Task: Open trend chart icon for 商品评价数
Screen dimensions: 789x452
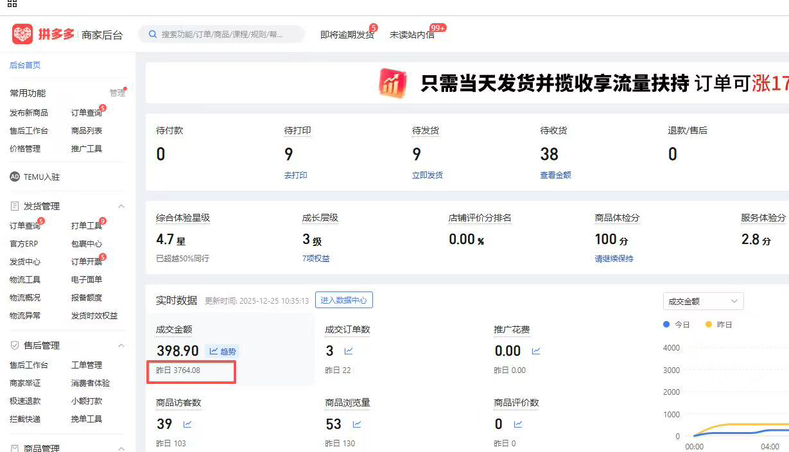Action: pyautogui.click(x=518, y=424)
